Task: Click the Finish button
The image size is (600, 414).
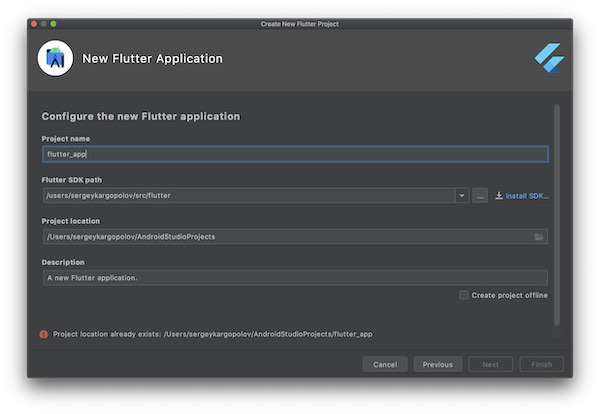Action: (541, 364)
